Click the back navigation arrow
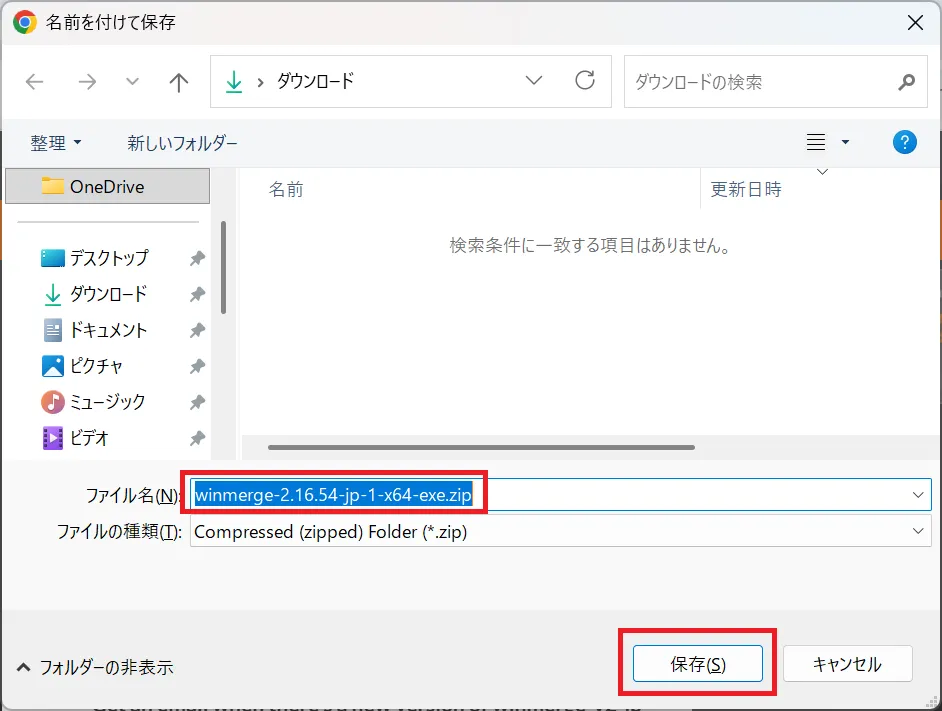Screen dimensions: 942x711 34,82
